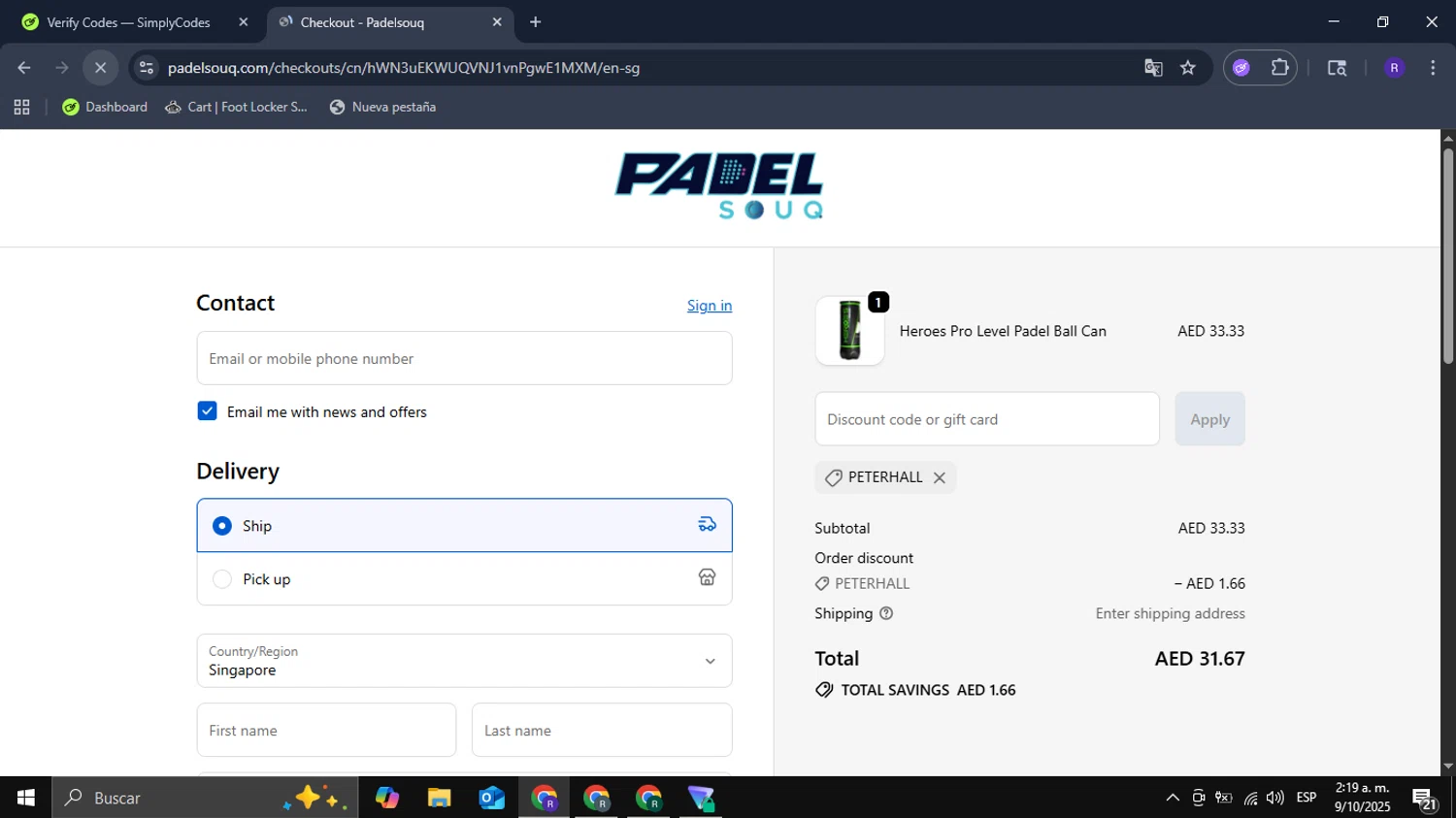Focus the Email or mobile phone number field
The image size is (1456, 818).
(x=464, y=358)
